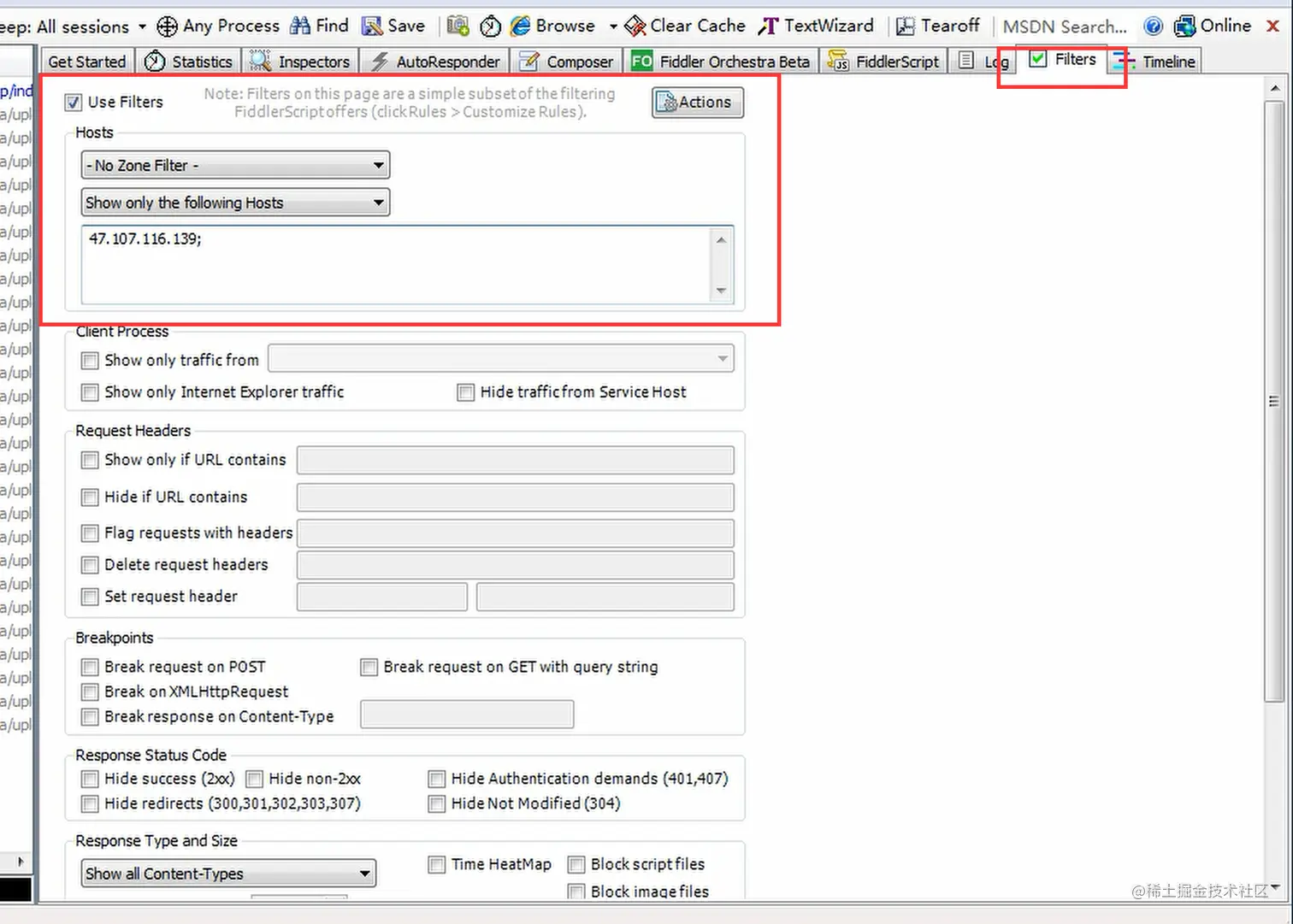The height and width of the screenshot is (924, 1293).
Task: Focus the MSDN Search field
Action: pyautogui.click(x=1066, y=26)
